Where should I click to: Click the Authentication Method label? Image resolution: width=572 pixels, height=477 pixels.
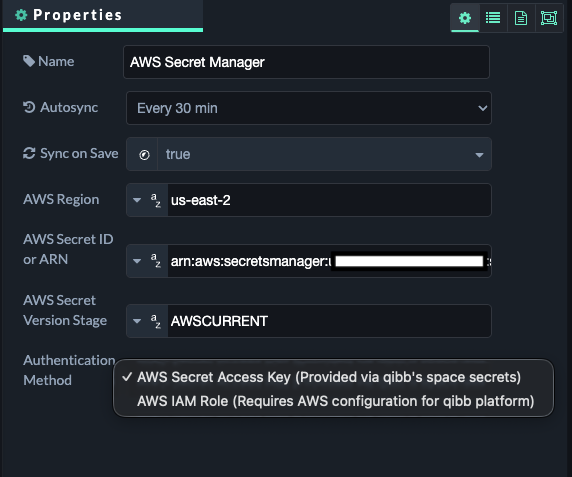point(69,370)
